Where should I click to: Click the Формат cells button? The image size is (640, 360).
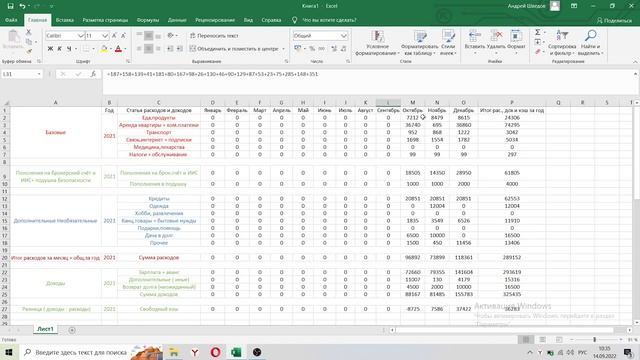coord(516,42)
